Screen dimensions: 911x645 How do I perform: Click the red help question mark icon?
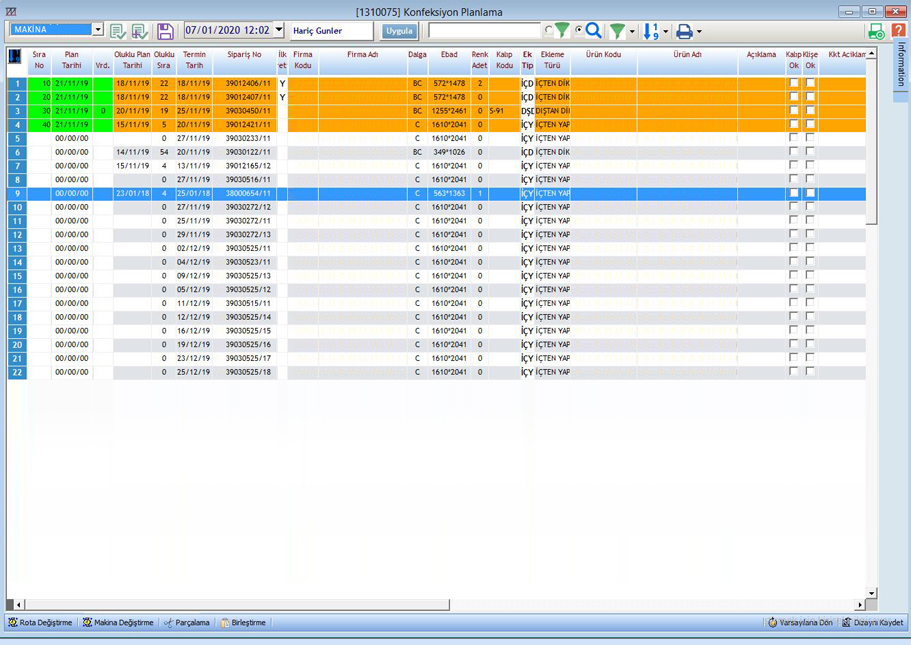click(x=898, y=32)
